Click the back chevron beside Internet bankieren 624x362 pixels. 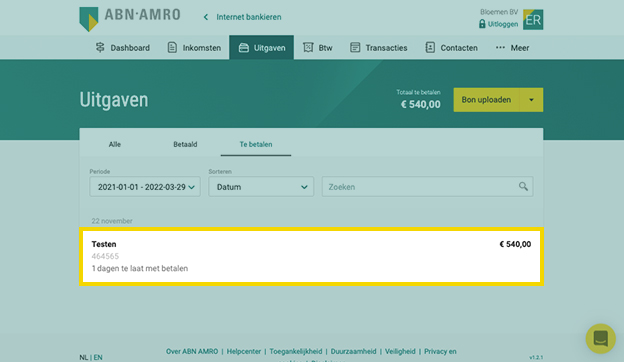tap(206, 17)
